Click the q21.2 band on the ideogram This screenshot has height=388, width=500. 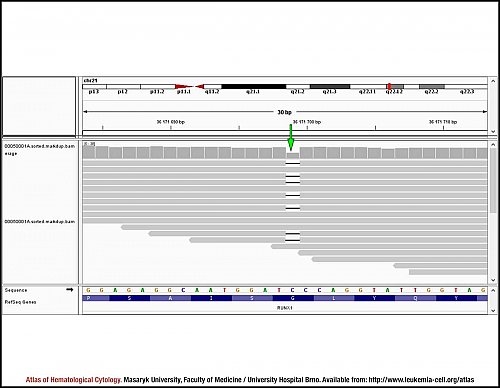(x=298, y=87)
